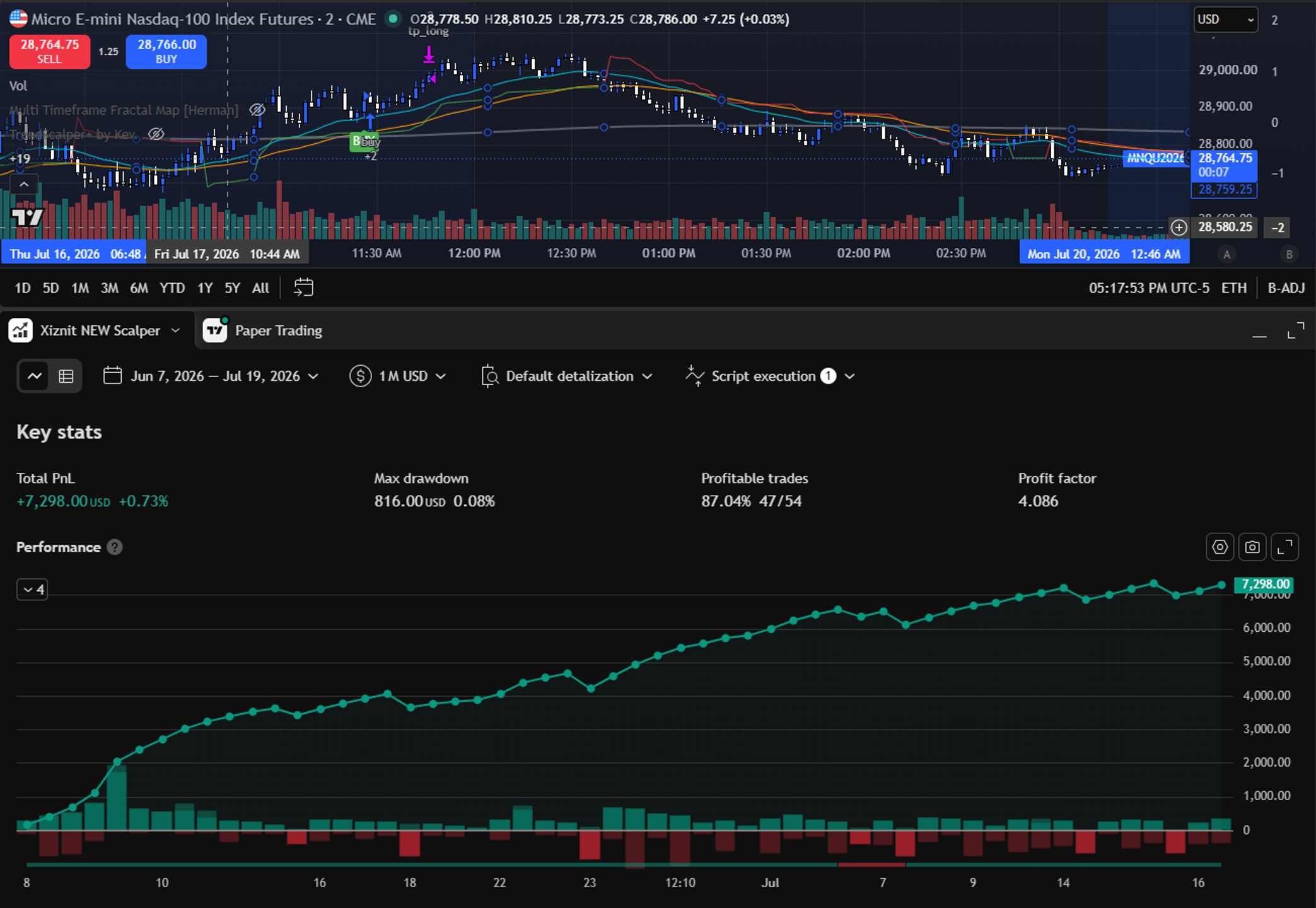Click the market status green dot
This screenshot has height=908, width=1316.
393,19
